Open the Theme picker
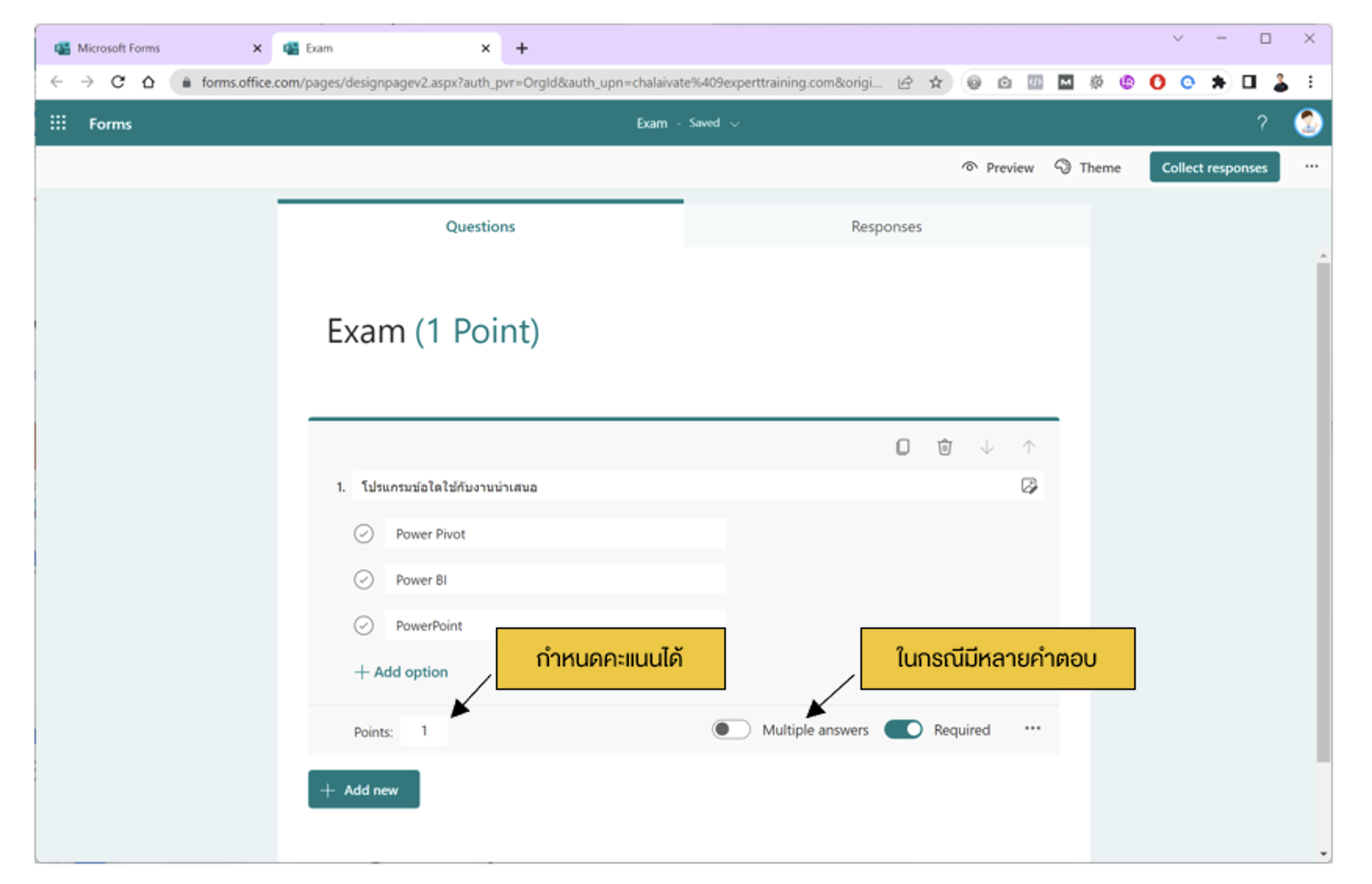Image resolution: width=1372 pixels, height=884 pixels. pyautogui.click(x=1087, y=167)
